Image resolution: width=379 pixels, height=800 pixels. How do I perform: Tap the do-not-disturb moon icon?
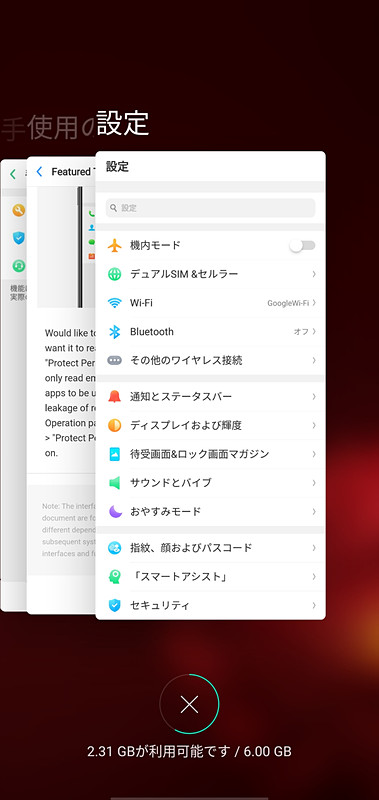coord(115,511)
